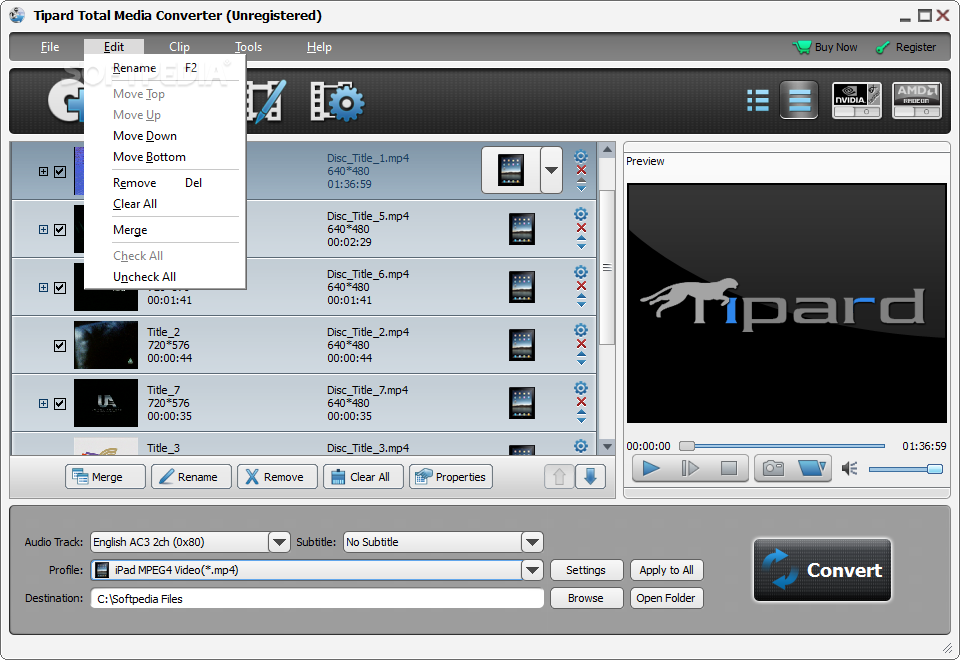Click iPad profile icon for Disc_Title_7.mp4

(522, 403)
